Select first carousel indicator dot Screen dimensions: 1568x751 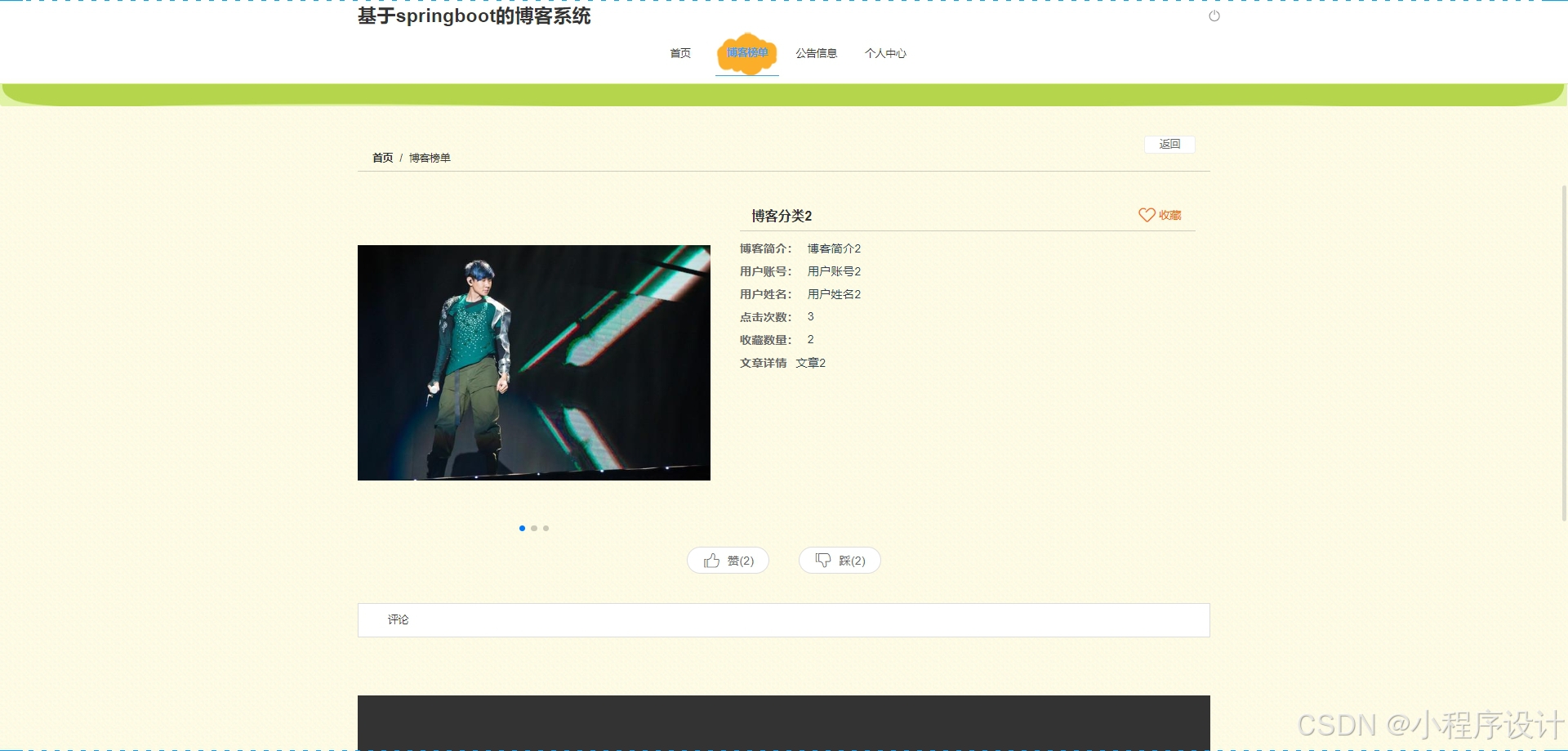pos(522,528)
